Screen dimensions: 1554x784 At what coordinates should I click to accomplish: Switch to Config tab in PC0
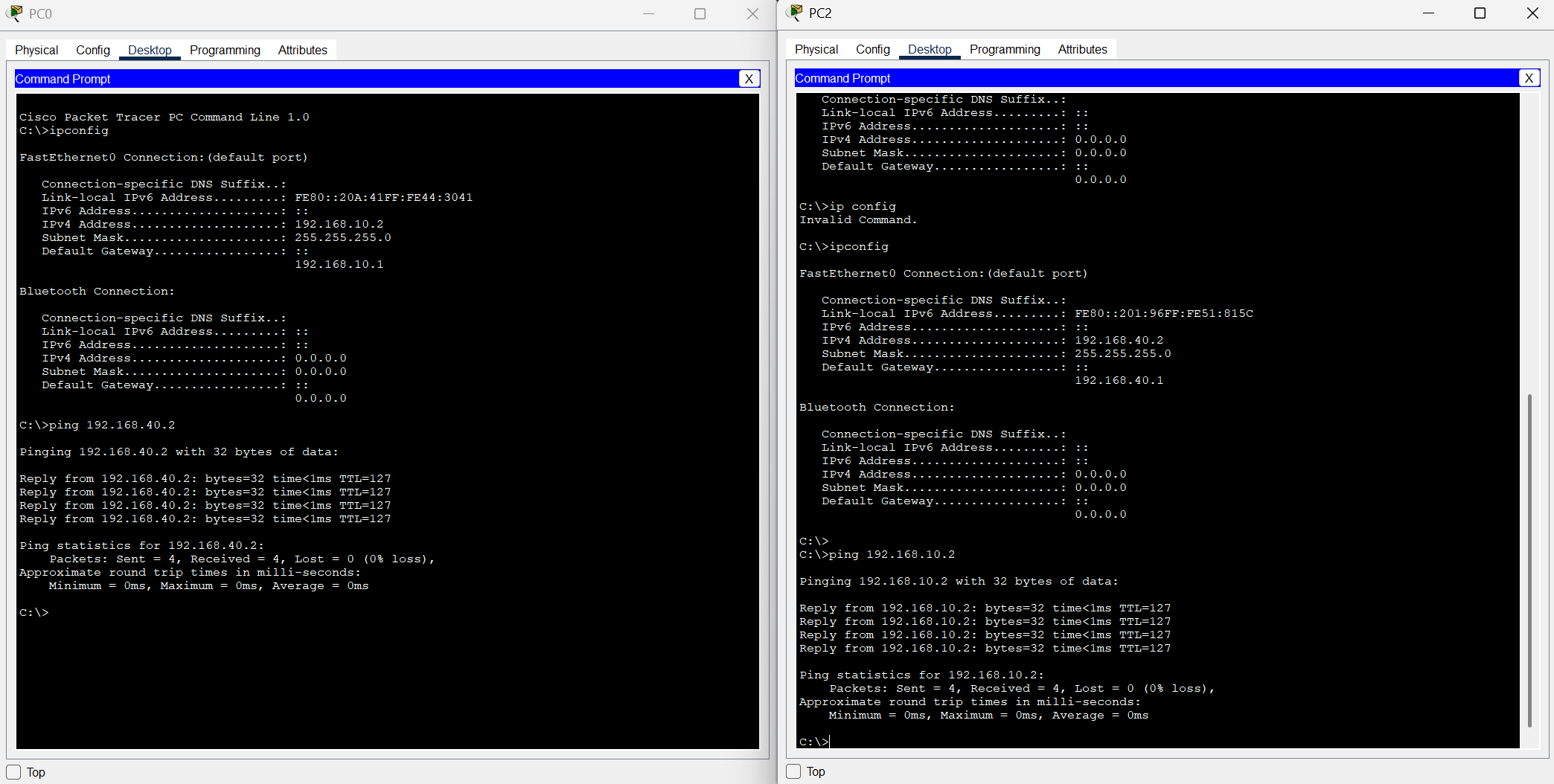93,50
